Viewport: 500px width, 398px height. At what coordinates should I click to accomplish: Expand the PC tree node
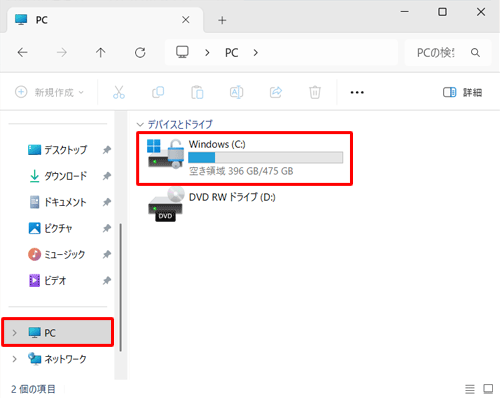pos(14,333)
